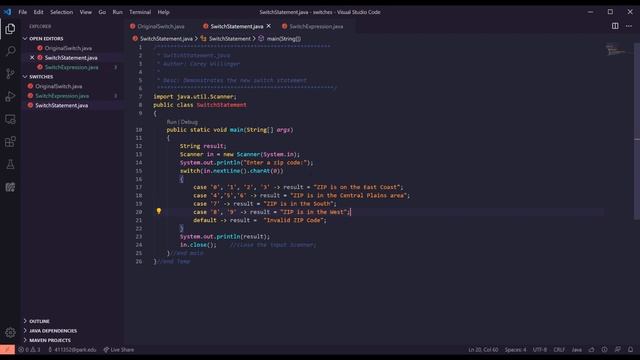
Task: Open OriginalSwitch.java in Open Editors list
Action: point(68,48)
